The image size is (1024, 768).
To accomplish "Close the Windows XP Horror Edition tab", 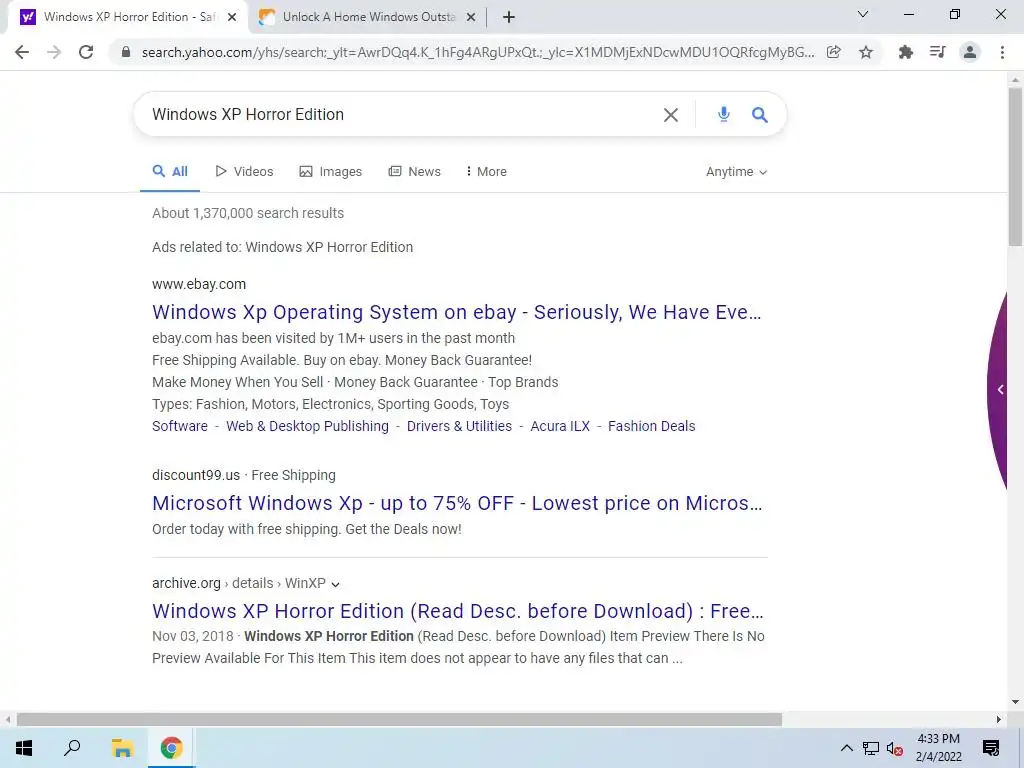I will pos(232,17).
